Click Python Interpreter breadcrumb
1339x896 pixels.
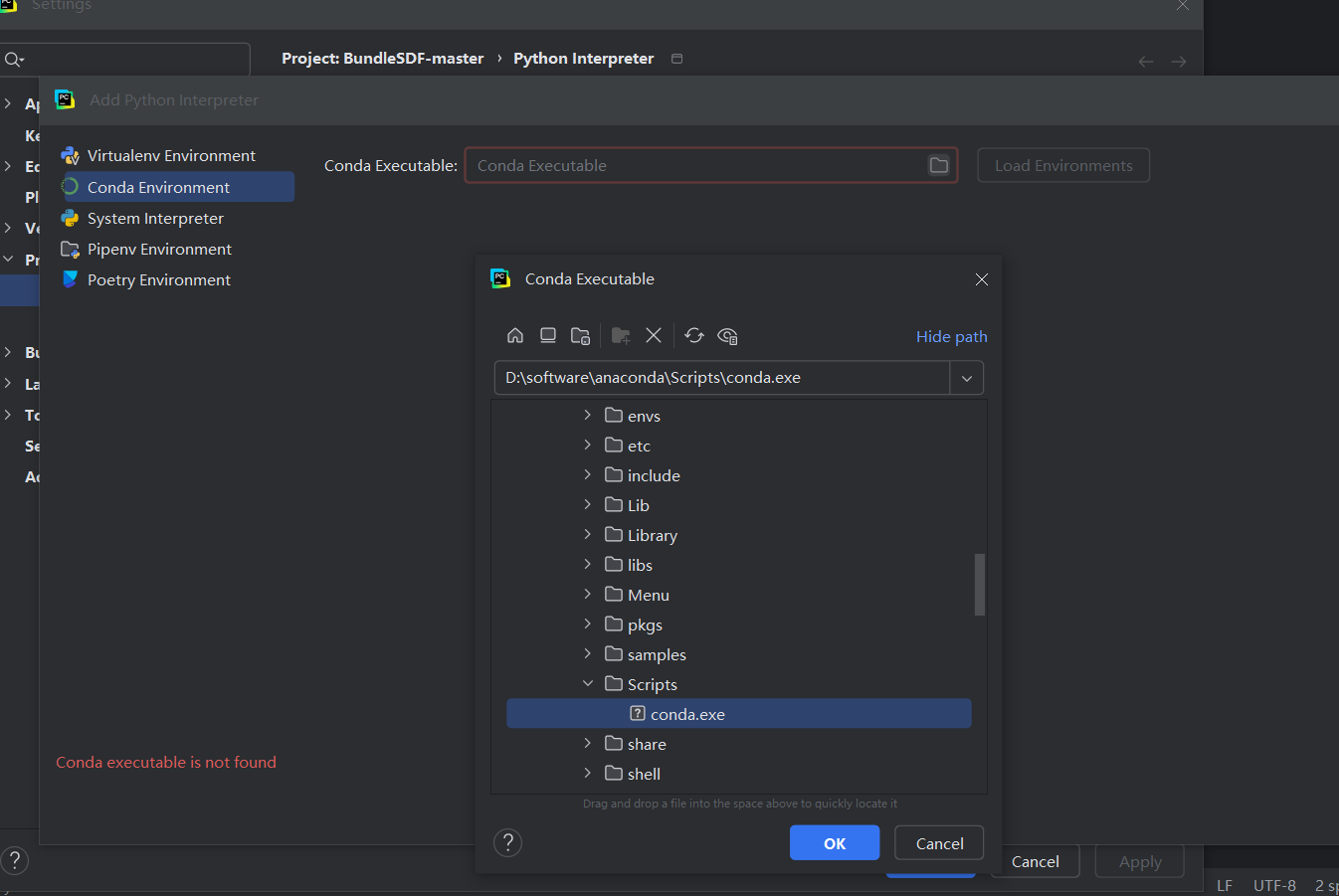click(x=583, y=59)
